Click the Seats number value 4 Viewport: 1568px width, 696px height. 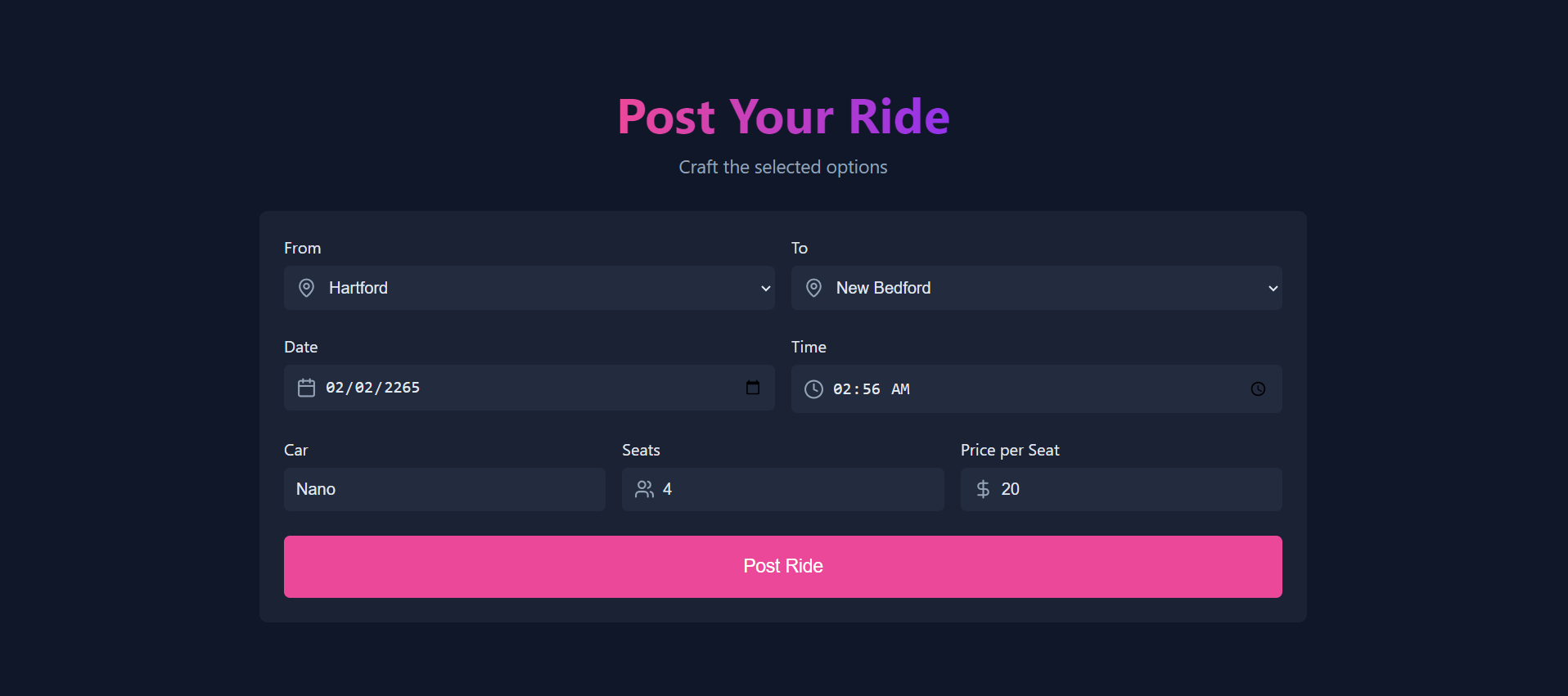(x=667, y=489)
